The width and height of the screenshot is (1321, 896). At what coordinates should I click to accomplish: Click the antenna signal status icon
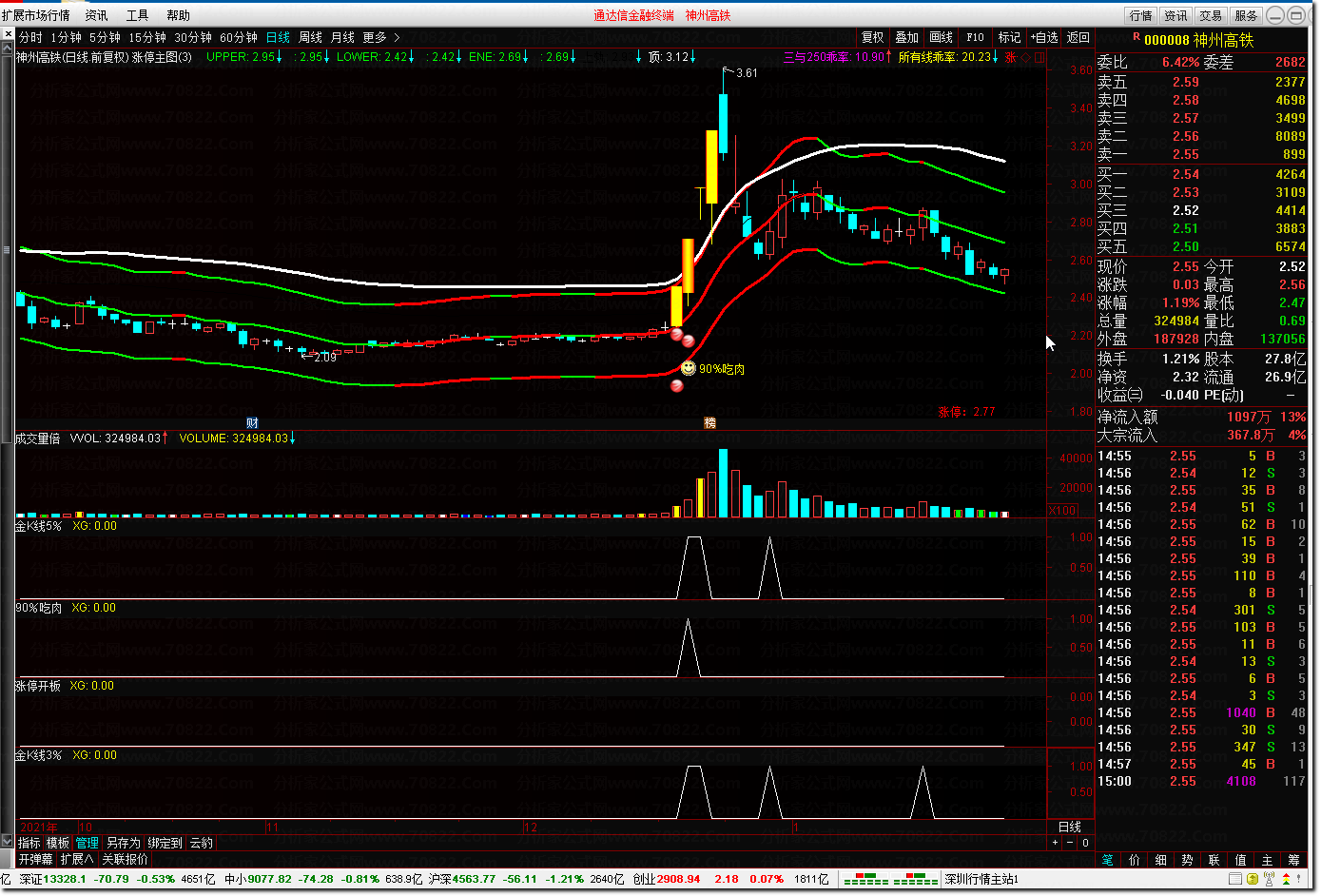[1270, 879]
